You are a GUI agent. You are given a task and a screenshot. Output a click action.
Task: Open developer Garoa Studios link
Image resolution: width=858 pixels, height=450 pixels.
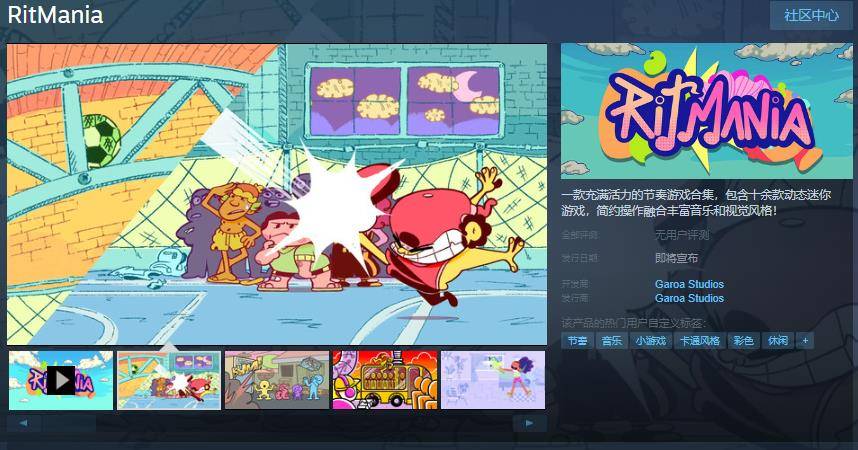pos(689,284)
